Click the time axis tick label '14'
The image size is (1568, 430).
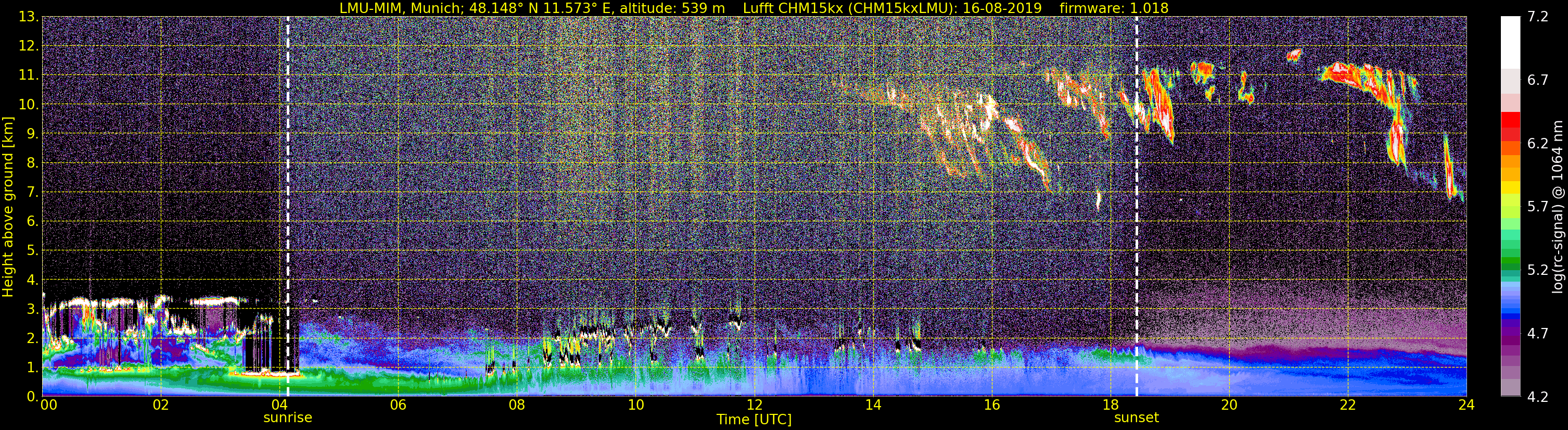tap(873, 405)
